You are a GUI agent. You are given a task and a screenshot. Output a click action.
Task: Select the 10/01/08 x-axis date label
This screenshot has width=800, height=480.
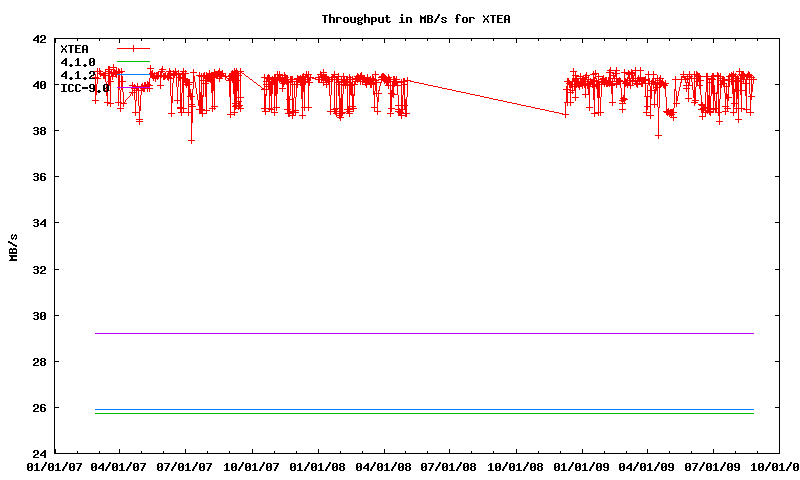pos(516,466)
